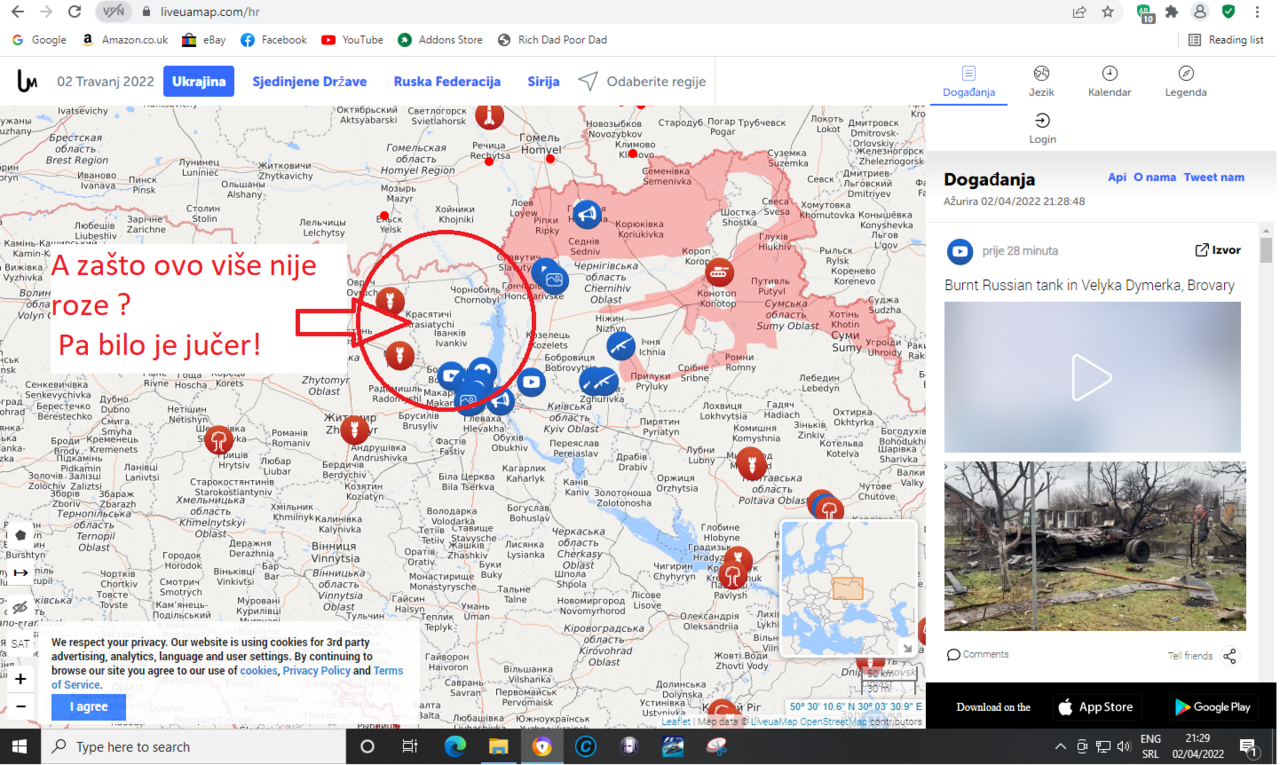Download app from App Store
The width and height of the screenshot is (1280, 765).
tap(1097, 707)
